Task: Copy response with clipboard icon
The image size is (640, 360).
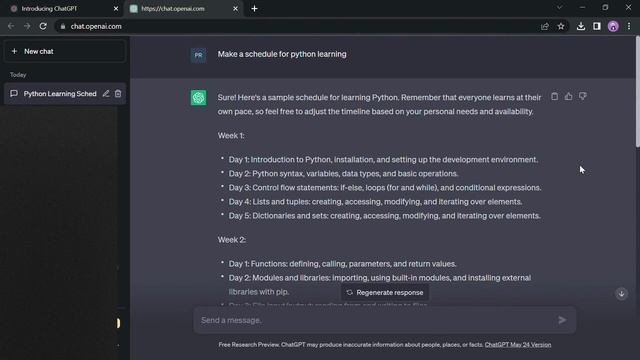Action: [554, 96]
